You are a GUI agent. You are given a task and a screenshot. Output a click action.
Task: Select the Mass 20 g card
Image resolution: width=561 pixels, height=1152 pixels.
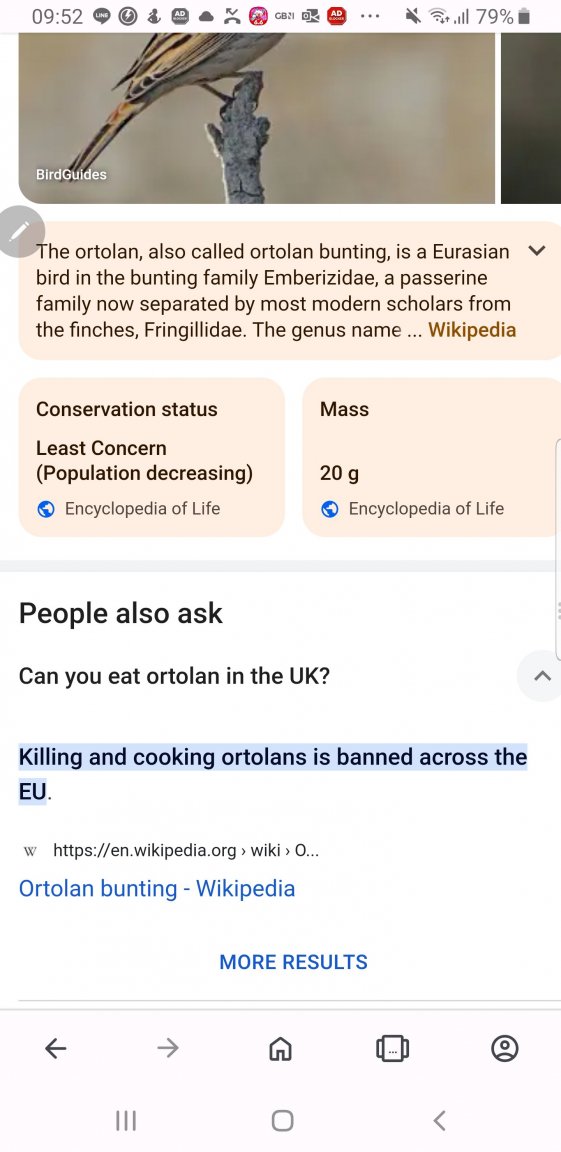[432, 457]
